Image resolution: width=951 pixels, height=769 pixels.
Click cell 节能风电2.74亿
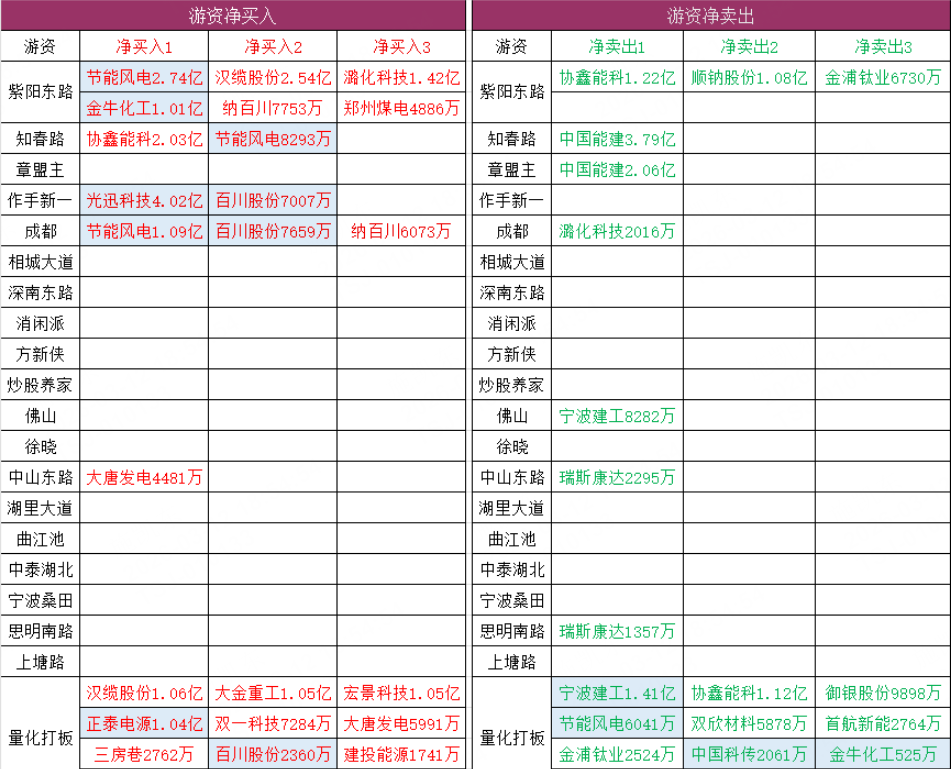coord(144,77)
